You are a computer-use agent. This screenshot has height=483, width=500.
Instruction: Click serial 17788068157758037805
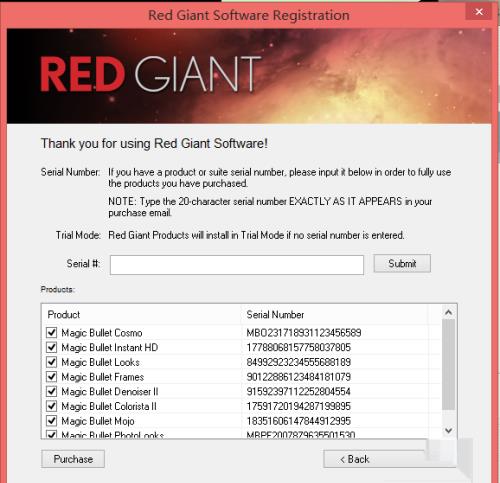coord(299,347)
